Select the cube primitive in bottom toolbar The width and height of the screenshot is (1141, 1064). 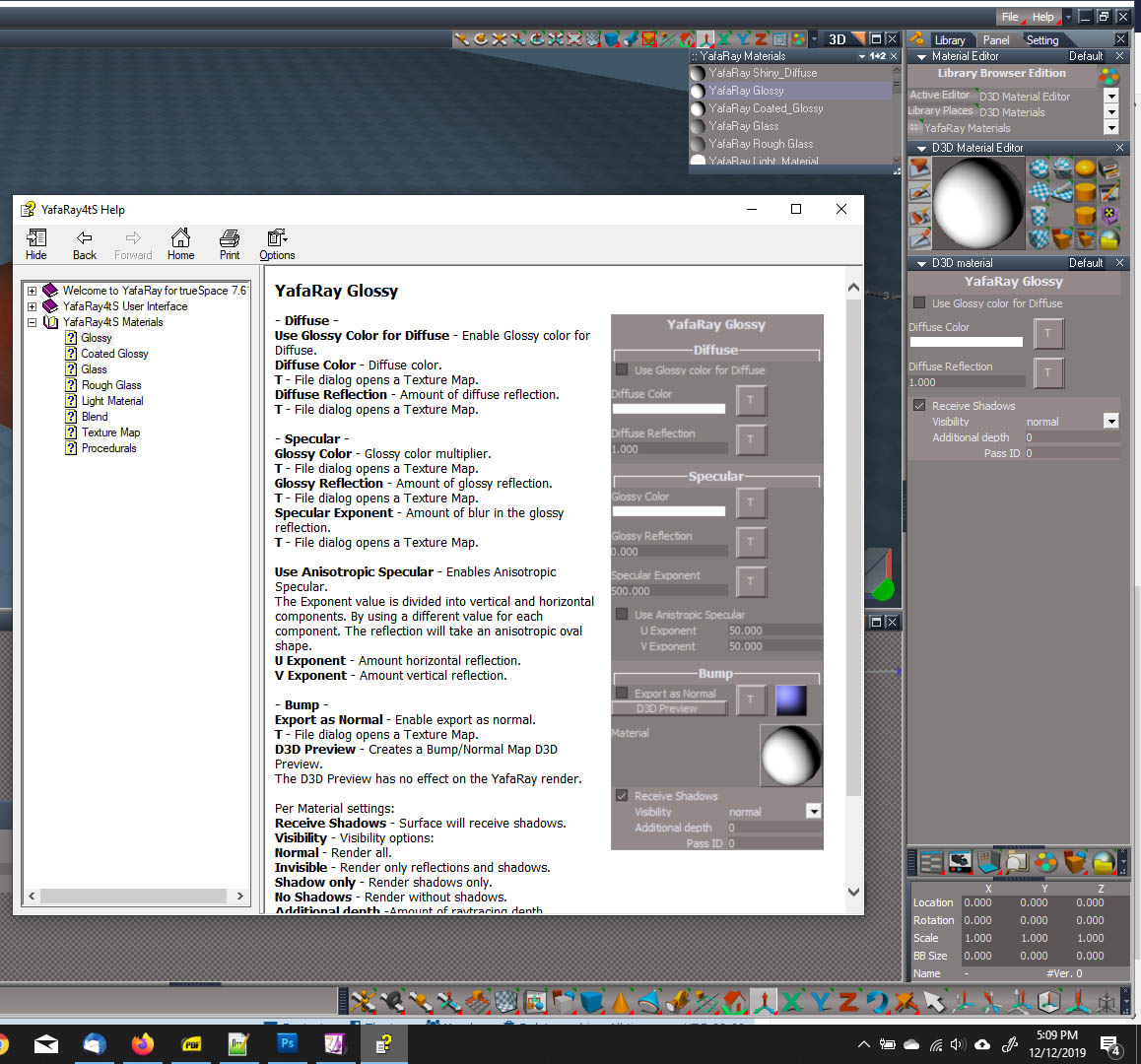[591, 1002]
